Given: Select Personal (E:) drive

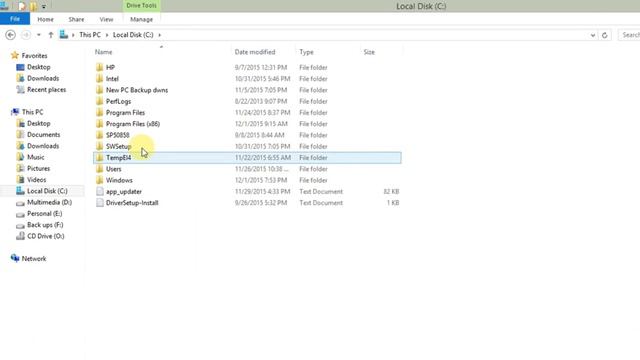Looking at the screenshot, I should point(44,213).
